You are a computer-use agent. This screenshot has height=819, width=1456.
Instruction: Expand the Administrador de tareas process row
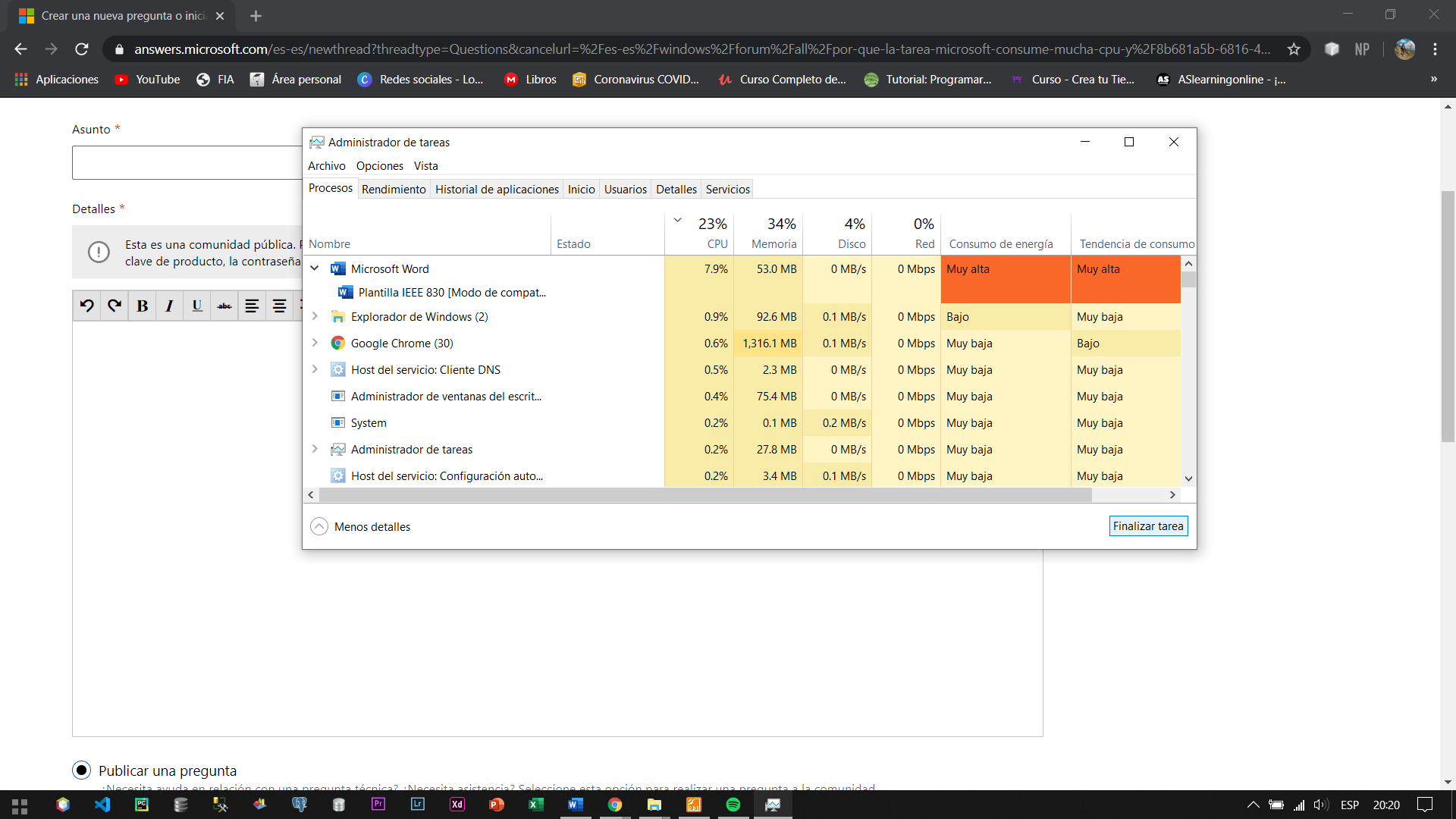click(x=315, y=449)
